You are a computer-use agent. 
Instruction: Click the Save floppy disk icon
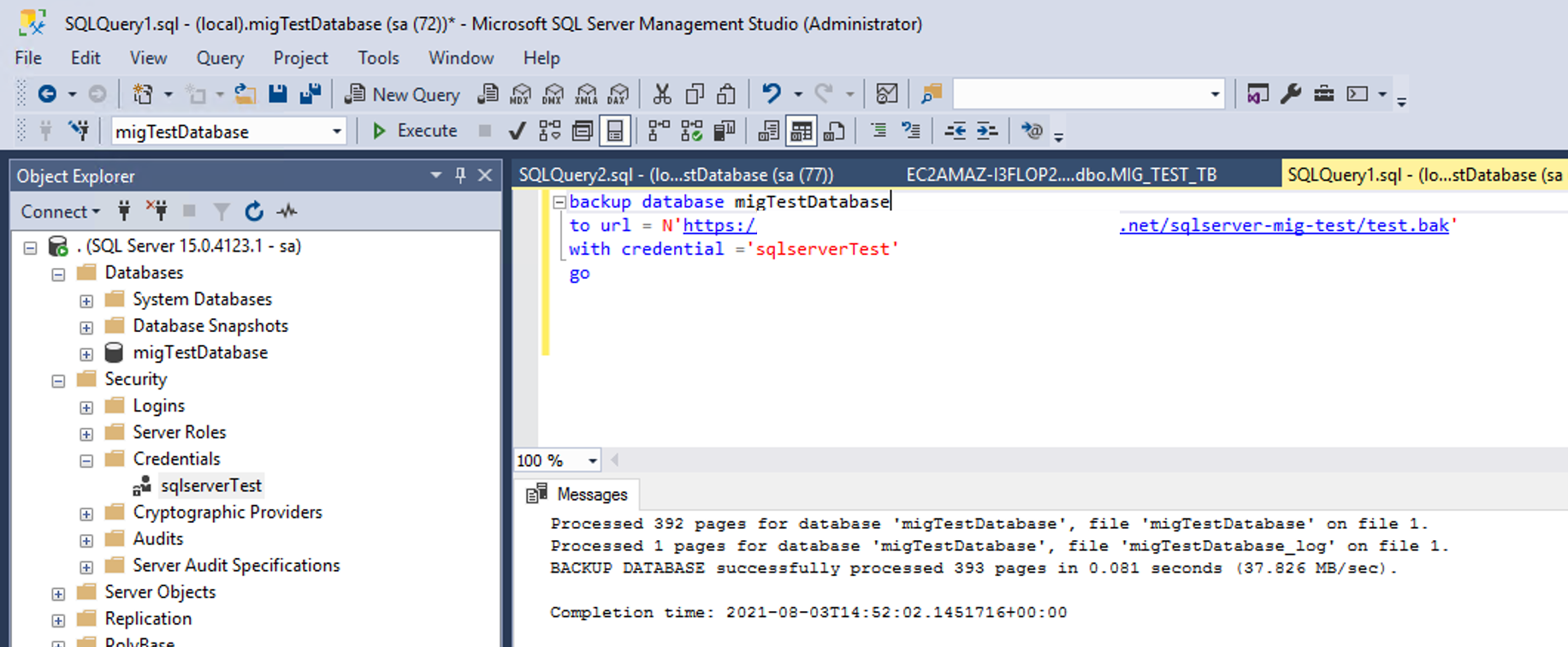pyautogui.click(x=278, y=94)
